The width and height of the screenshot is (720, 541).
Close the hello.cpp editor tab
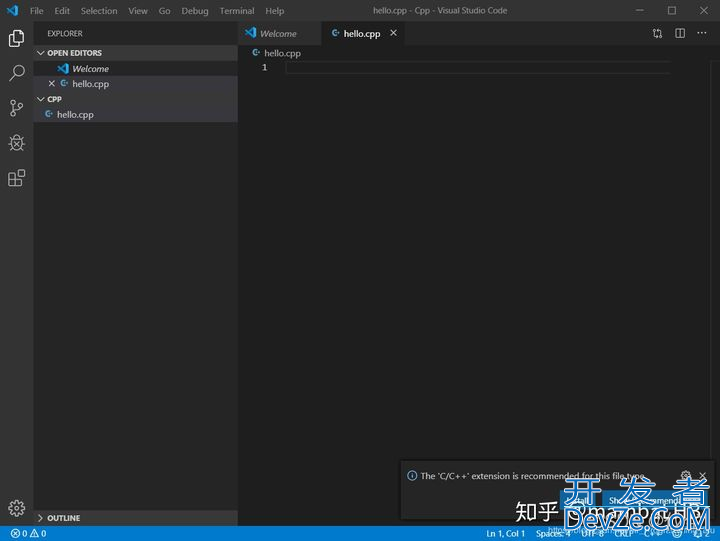[394, 33]
